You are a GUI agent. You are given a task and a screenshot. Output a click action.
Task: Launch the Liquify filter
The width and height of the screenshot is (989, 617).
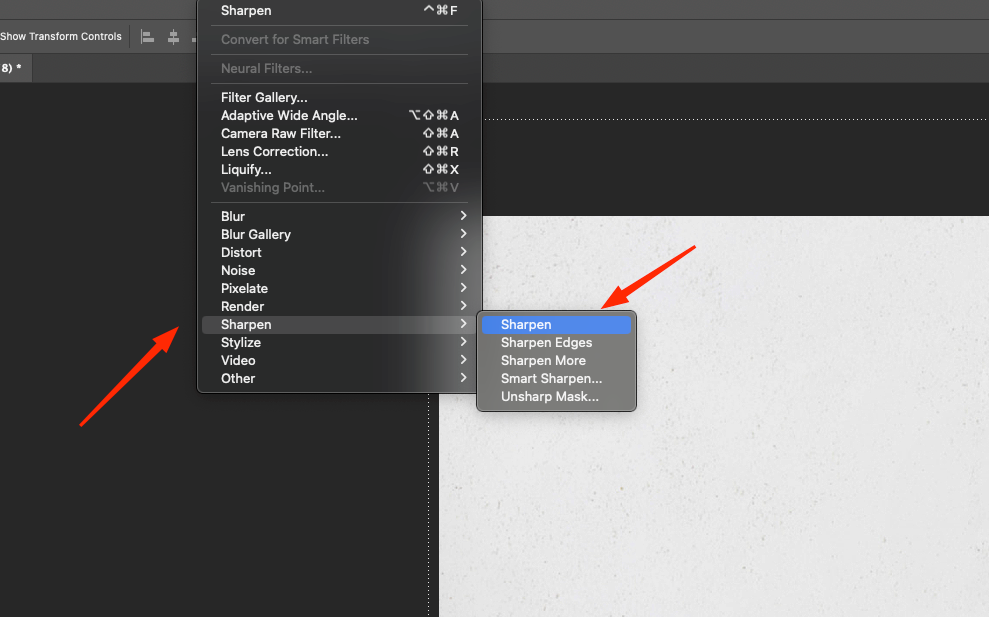pos(339,169)
